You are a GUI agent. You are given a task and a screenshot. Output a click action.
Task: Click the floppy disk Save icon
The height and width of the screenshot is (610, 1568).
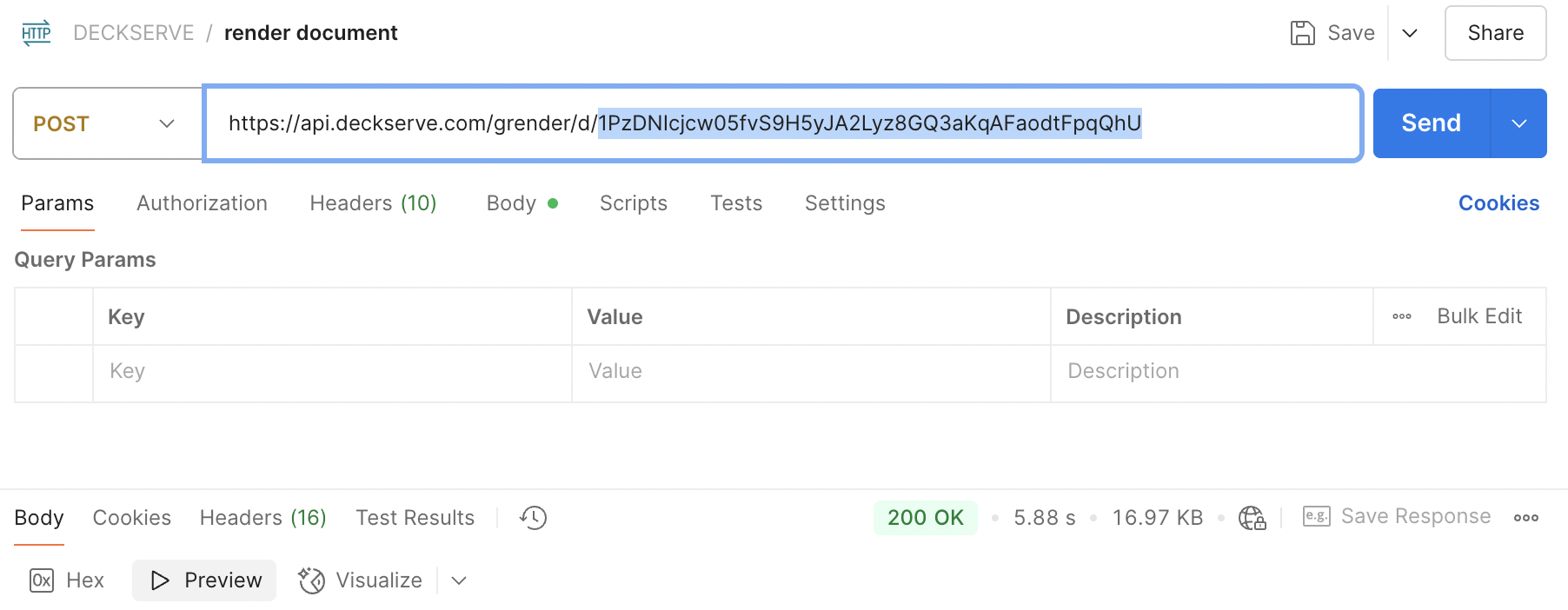click(1302, 33)
